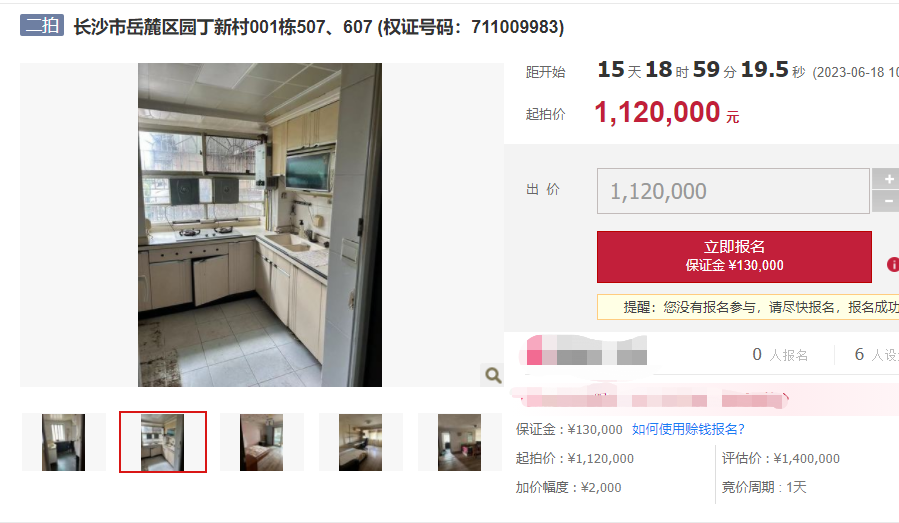The width and height of the screenshot is (899, 523).
Task: Decrease bid with the minus button
Action: coord(886,201)
